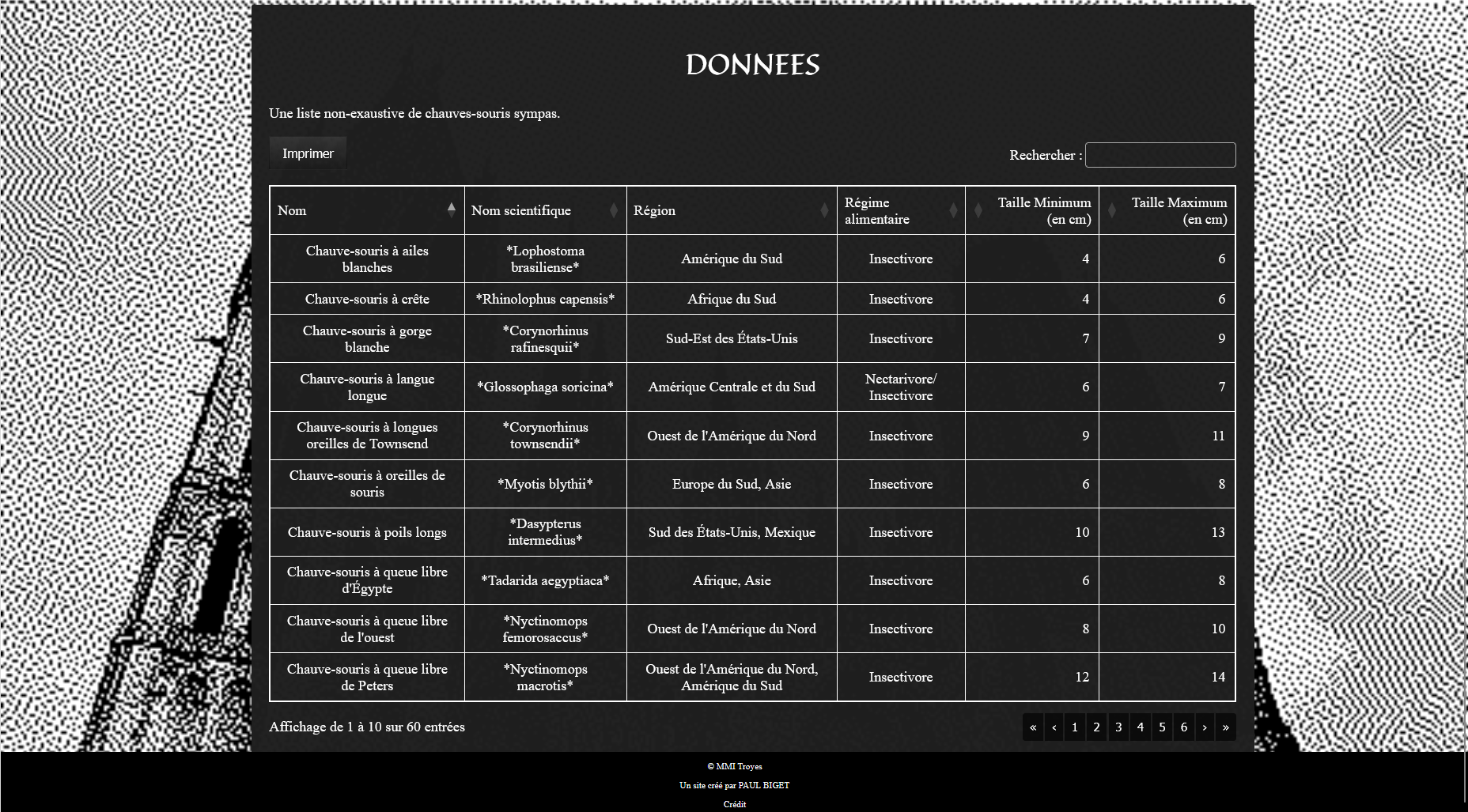Screen dimensions: 1468x812
Task: Click scientific name *Rhinolophus capensis*
Action: pyautogui.click(x=546, y=299)
